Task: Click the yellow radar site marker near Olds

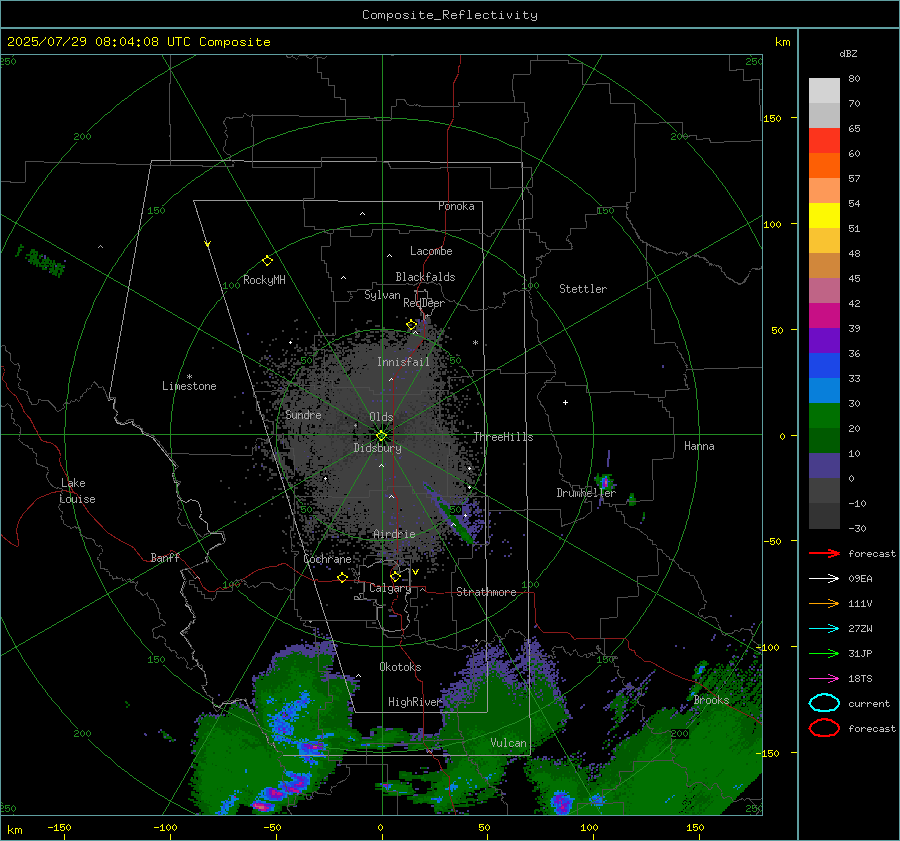Action: pyautogui.click(x=382, y=435)
